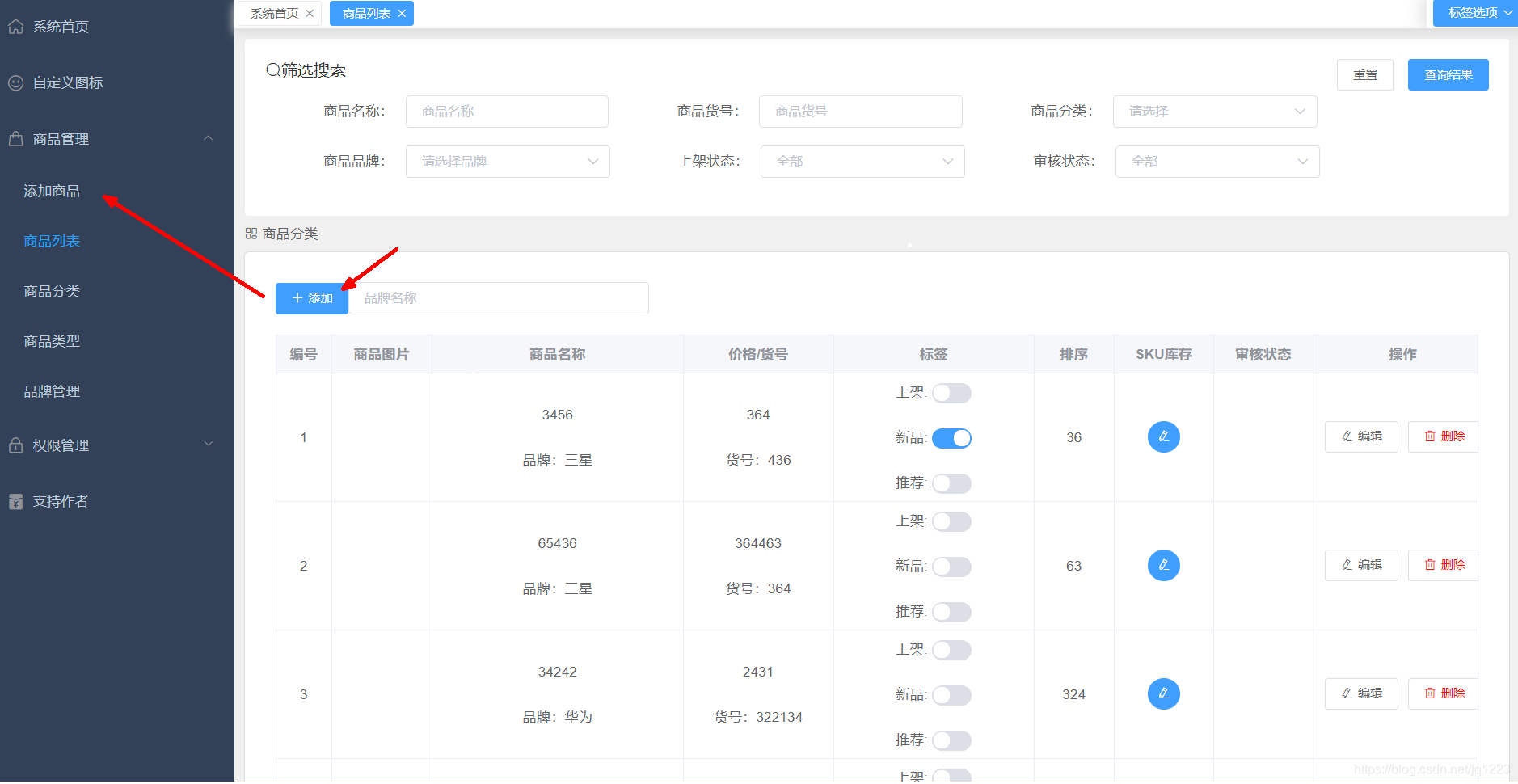The image size is (1518, 784).
Task: Toggle 推荐 switch for product 34242
Action: point(951,740)
